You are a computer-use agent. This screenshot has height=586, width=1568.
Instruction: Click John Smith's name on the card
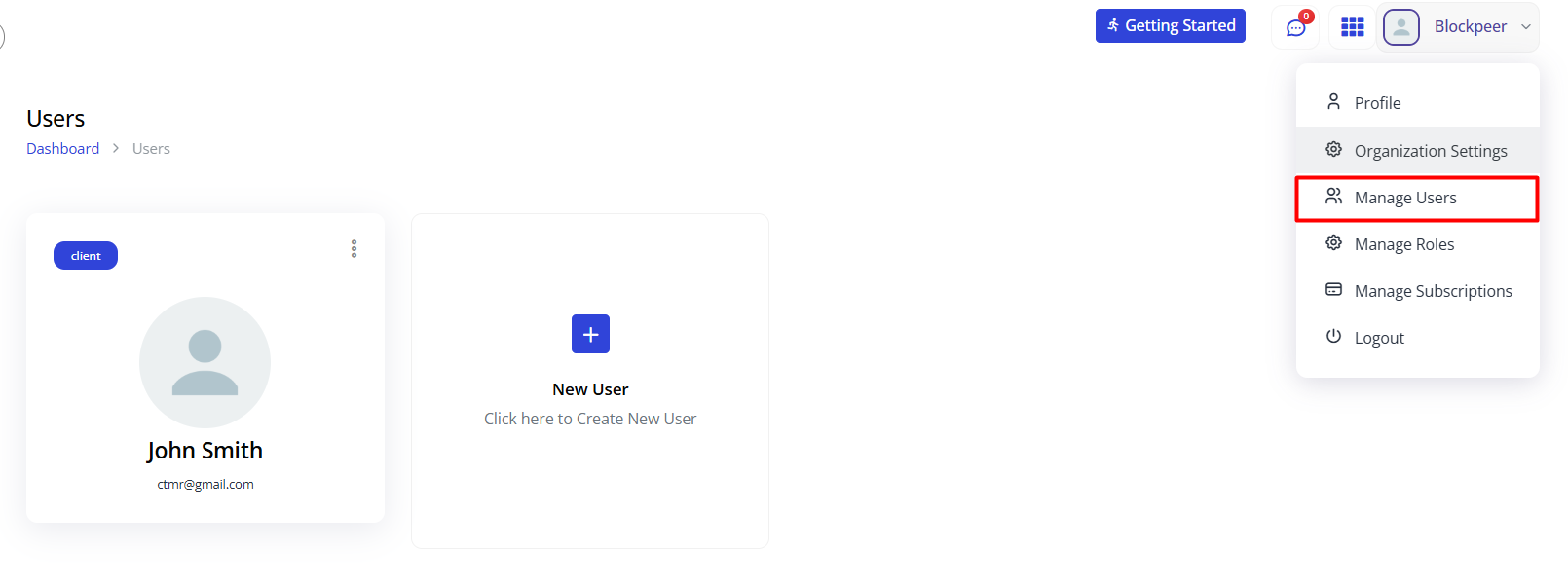click(205, 451)
